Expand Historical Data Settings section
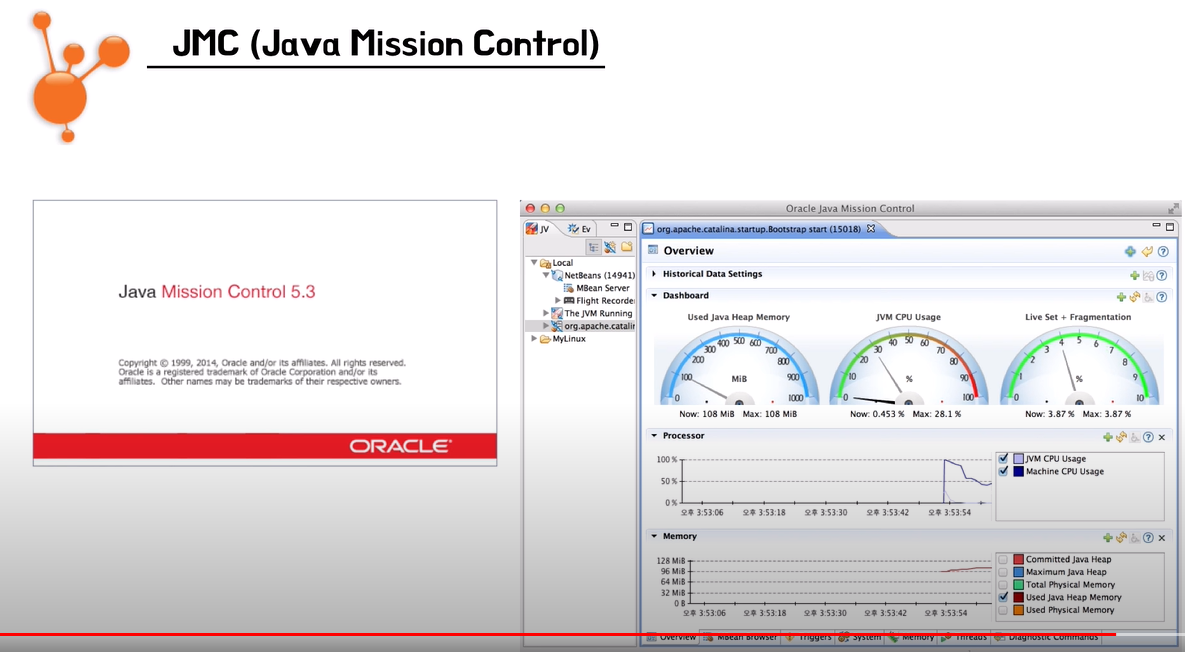Image resolution: width=1185 pixels, height=652 pixels. click(654, 274)
